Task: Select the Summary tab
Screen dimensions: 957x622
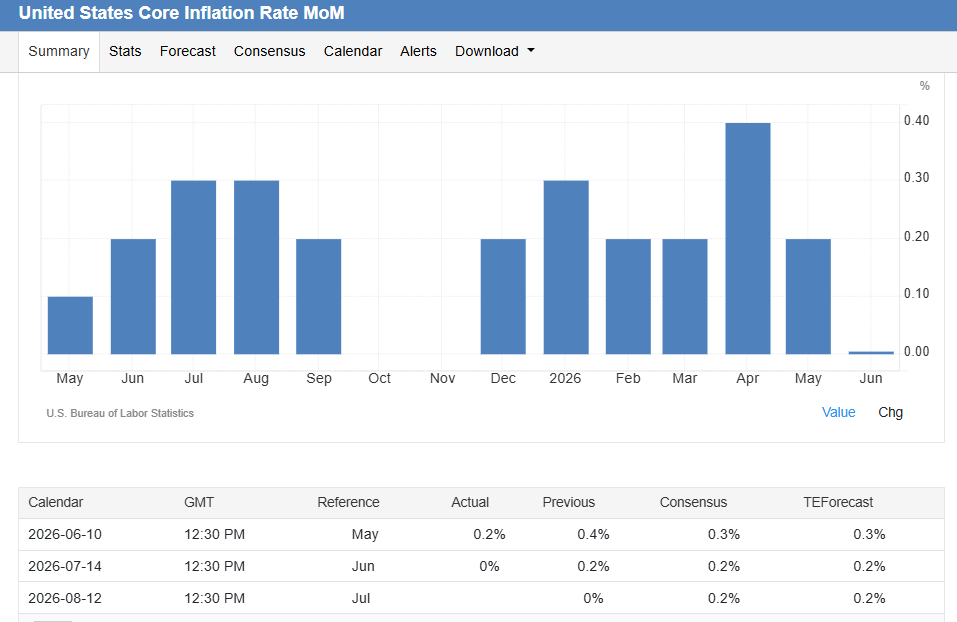Action: (59, 51)
